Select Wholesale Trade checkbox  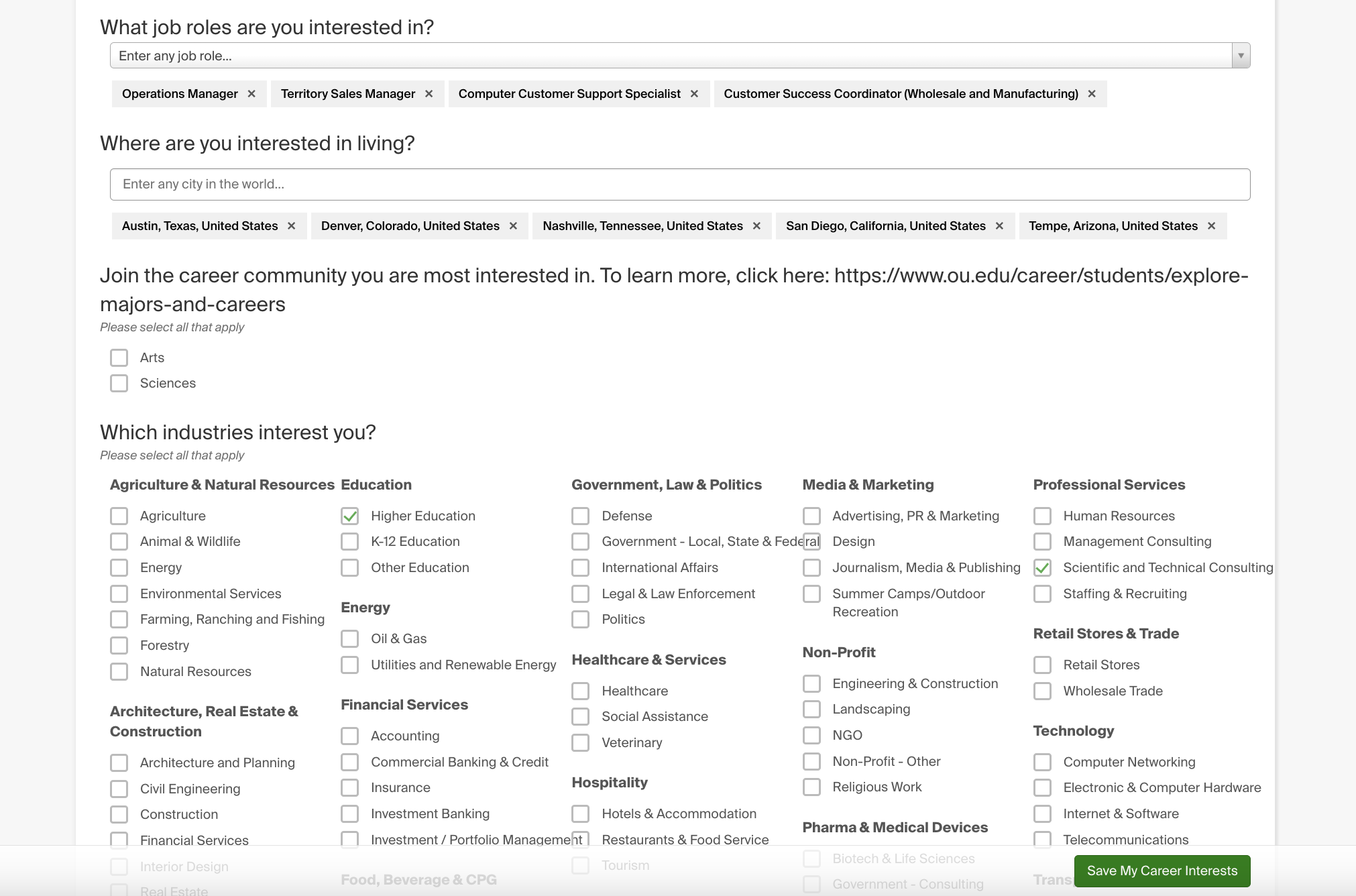point(1042,691)
